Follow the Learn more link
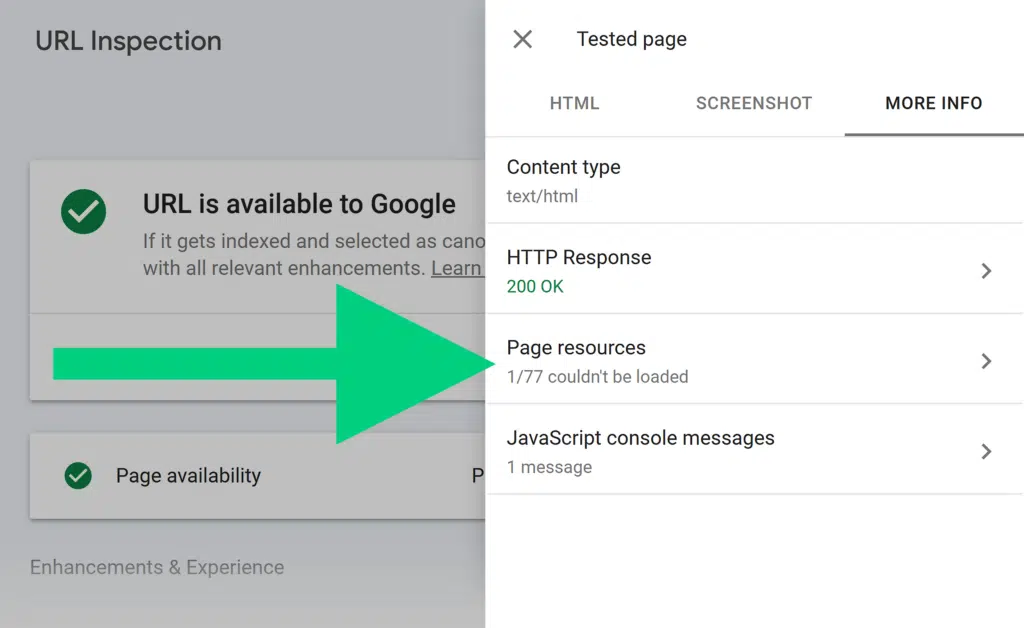 pos(457,269)
